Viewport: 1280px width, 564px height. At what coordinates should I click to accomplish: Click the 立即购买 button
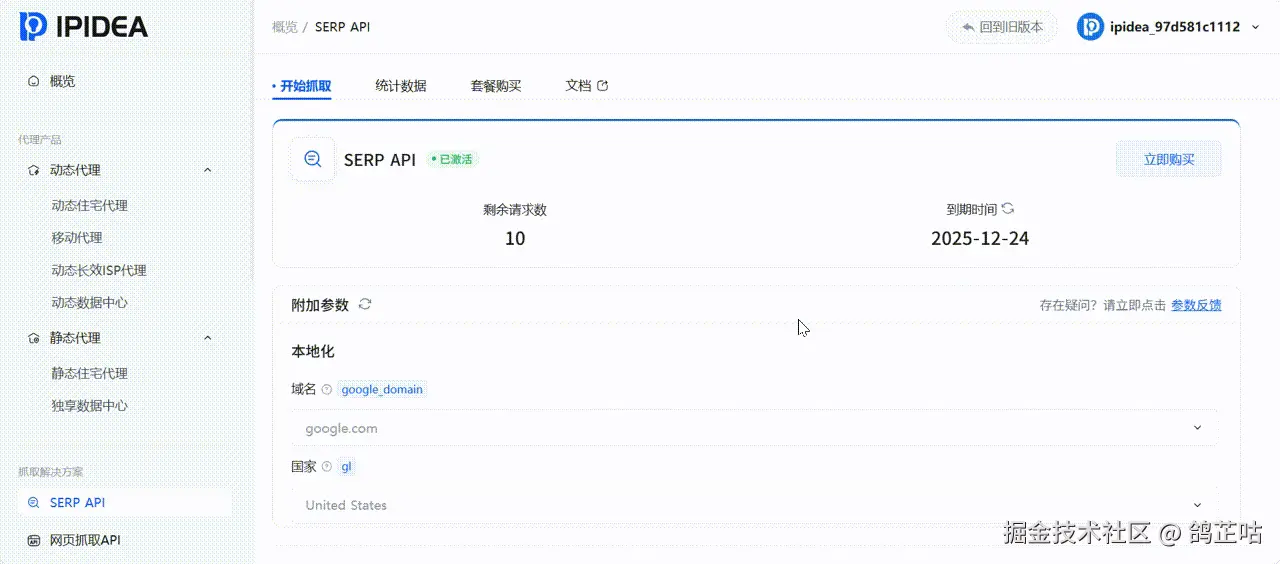click(1168, 159)
